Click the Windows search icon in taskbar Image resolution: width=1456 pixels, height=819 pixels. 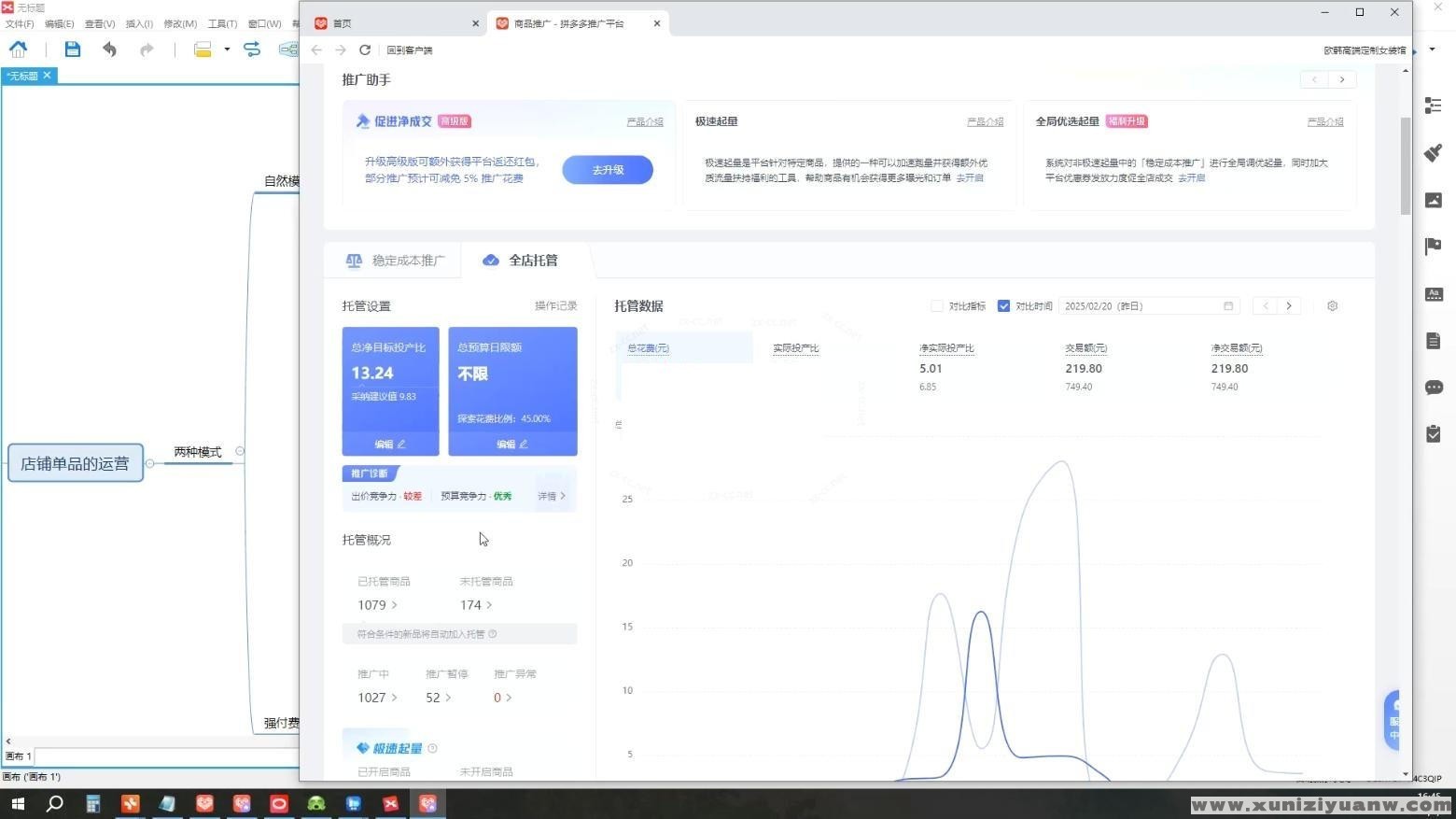pyautogui.click(x=55, y=803)
